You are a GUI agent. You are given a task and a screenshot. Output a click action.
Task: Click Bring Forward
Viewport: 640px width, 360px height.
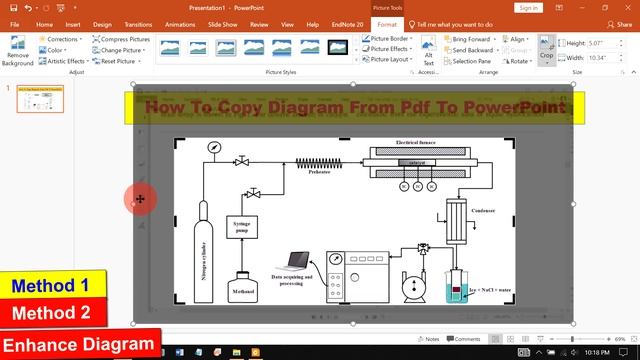pos(470,39)
